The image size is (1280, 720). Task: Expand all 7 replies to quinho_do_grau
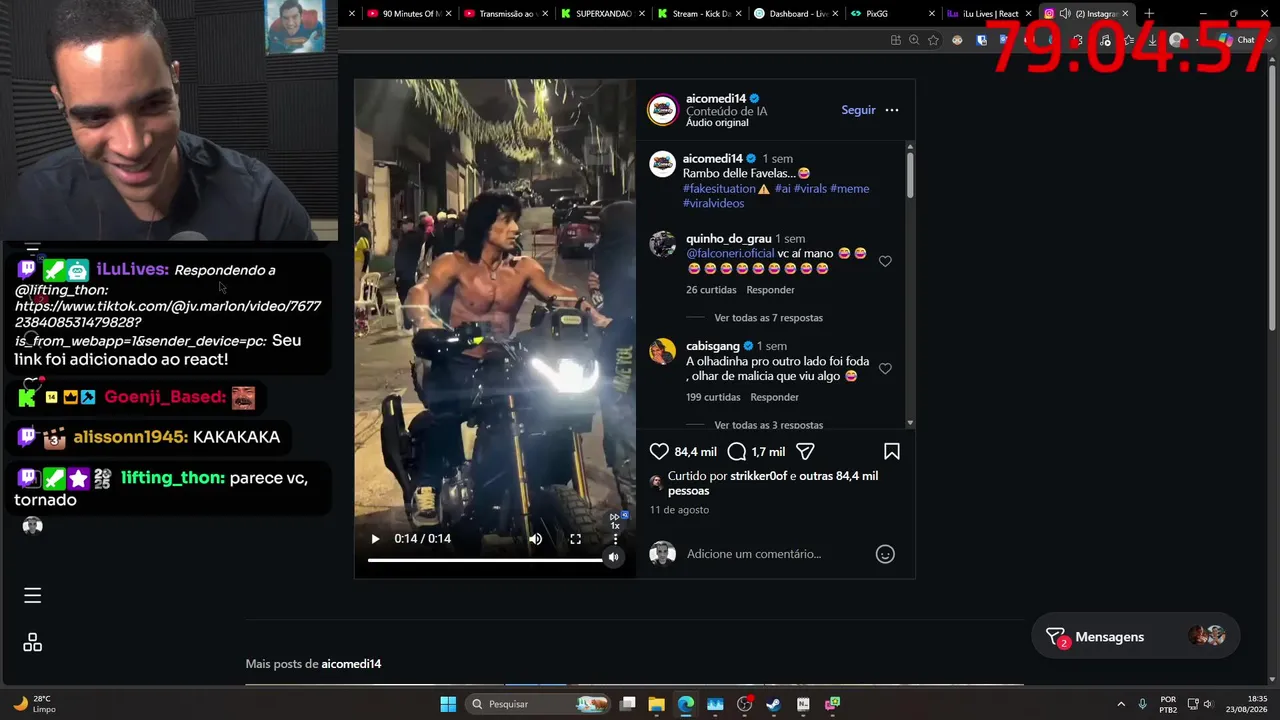(x=768, y=318)
